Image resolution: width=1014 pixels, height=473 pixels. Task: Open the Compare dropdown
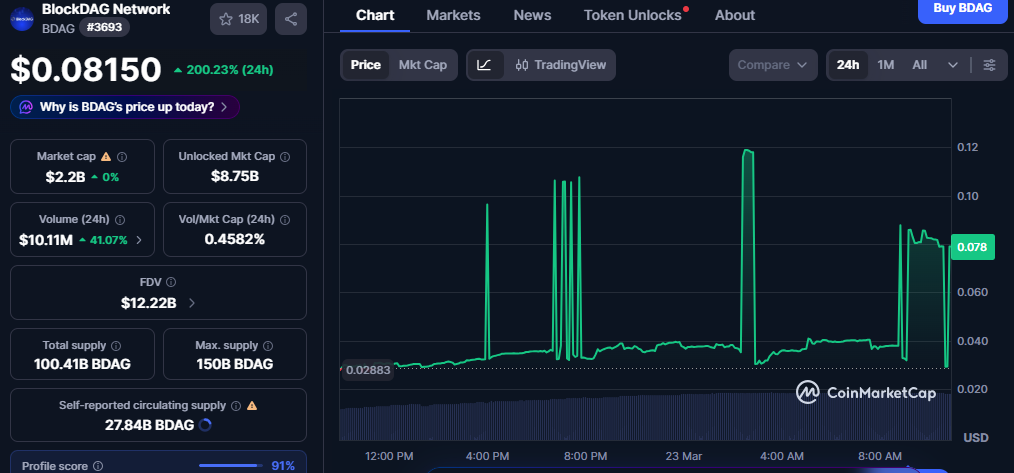tap(772, 65)
